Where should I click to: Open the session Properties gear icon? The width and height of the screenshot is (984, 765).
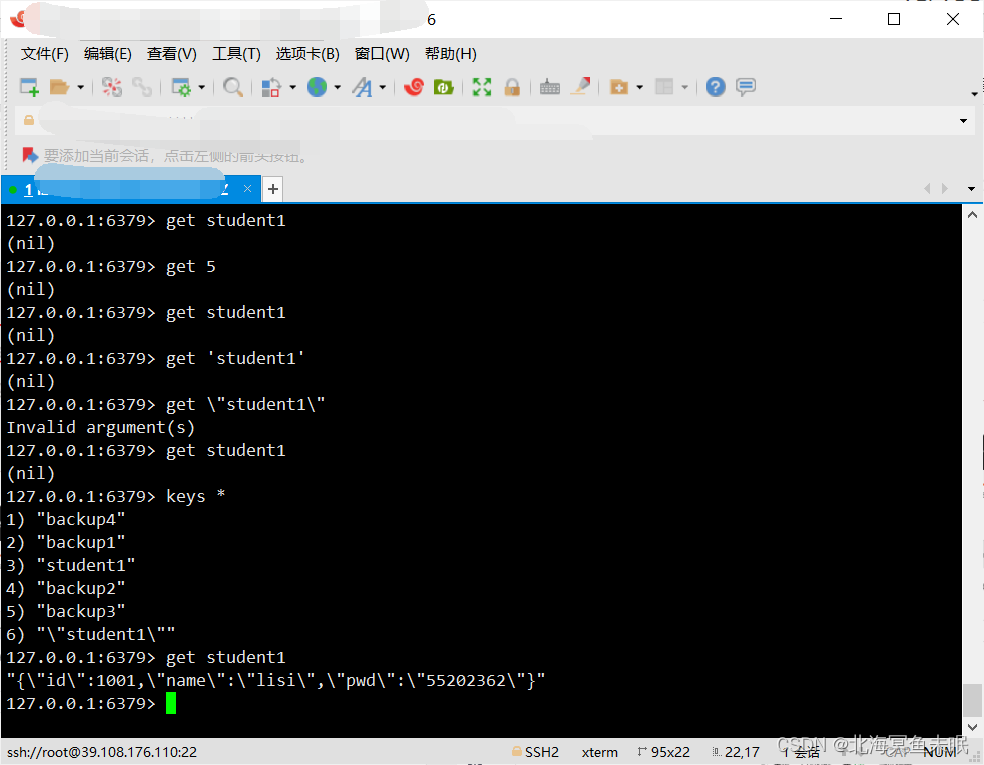pyautogui.click(x=181, y=87)
